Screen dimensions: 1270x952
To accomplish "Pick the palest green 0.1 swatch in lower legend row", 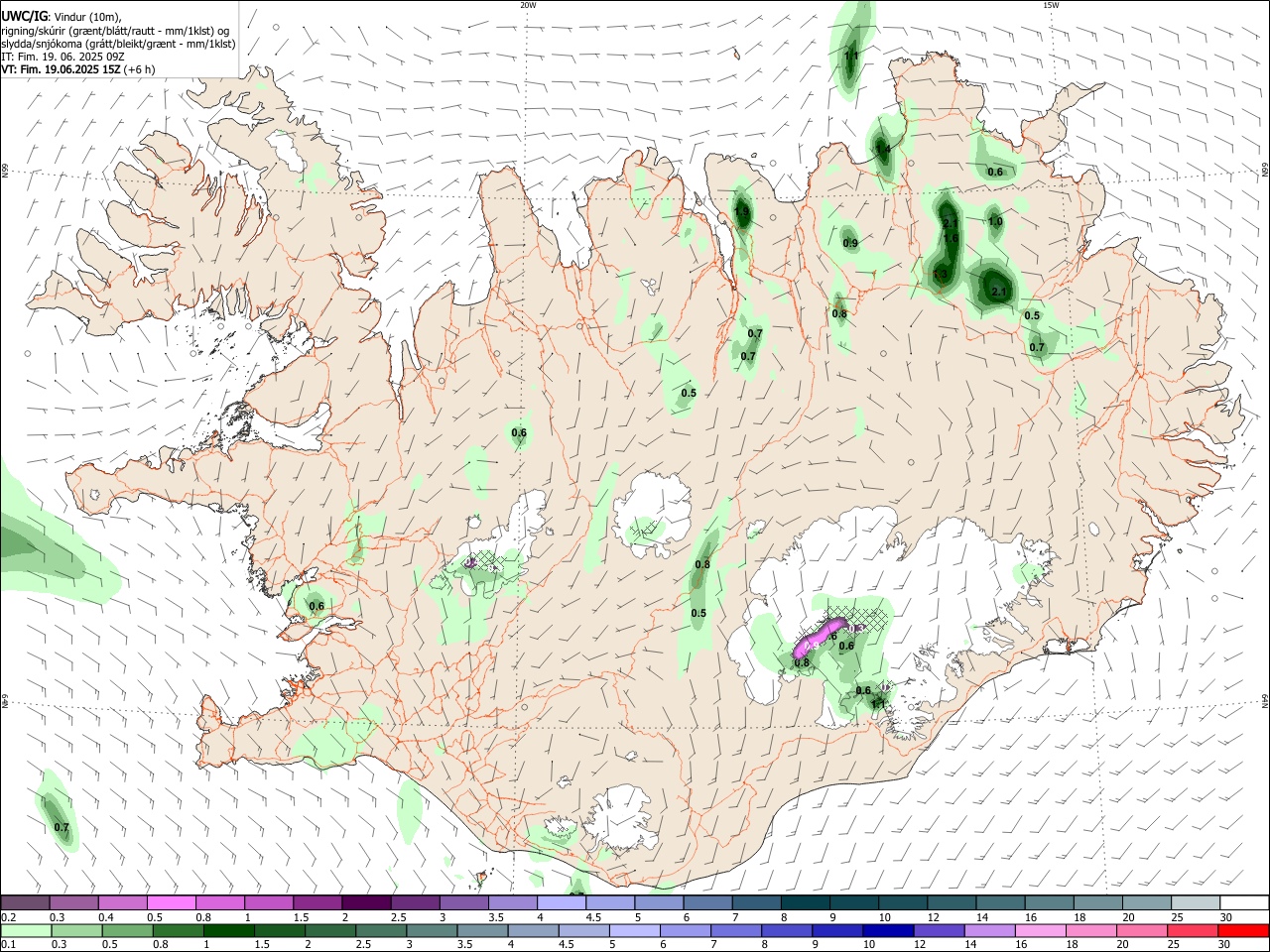I will point(25,930).
